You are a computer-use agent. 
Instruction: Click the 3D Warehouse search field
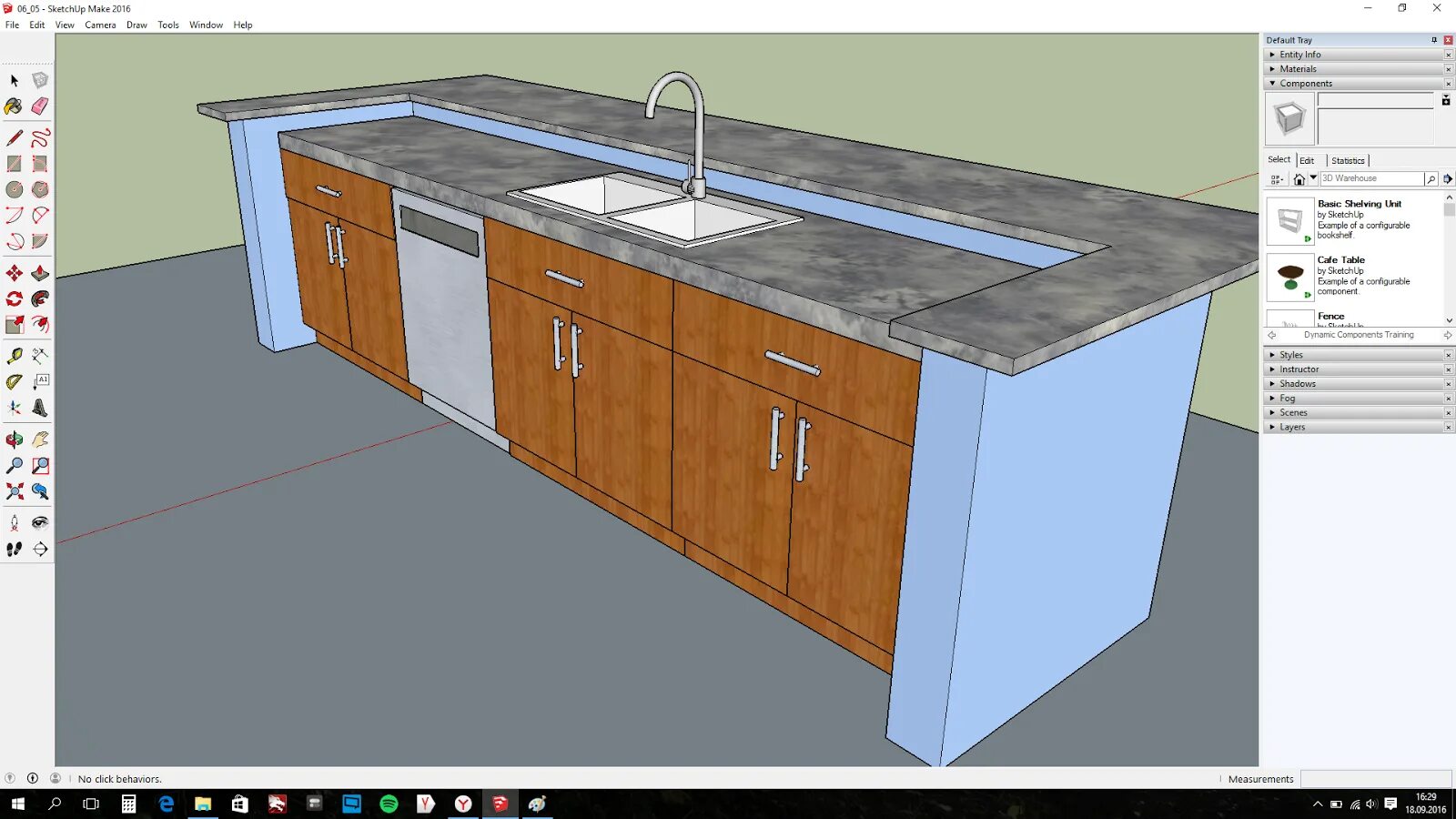pos(1371,179)
